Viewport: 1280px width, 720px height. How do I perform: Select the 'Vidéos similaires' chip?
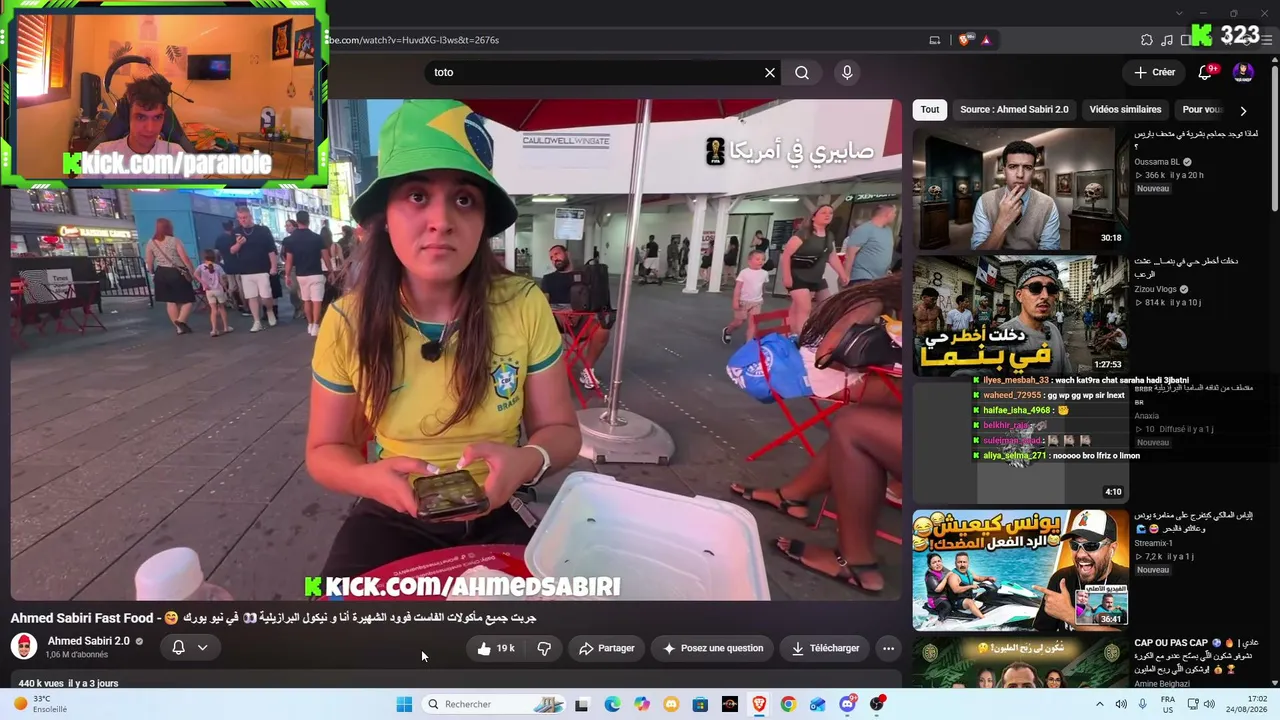(1125, 110)
